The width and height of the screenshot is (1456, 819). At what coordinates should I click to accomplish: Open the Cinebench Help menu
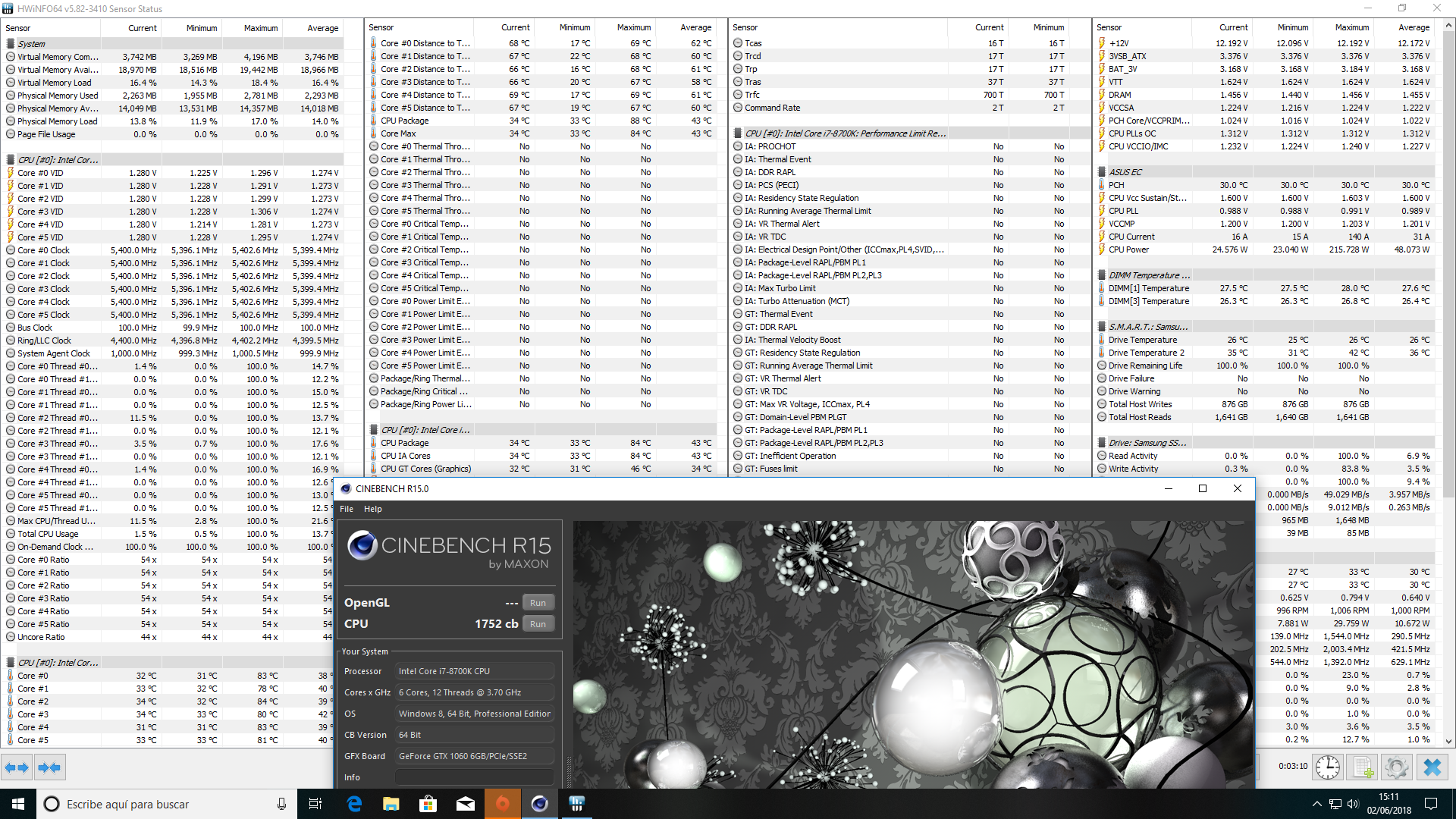pyautogui.click(x=372, y=509)
